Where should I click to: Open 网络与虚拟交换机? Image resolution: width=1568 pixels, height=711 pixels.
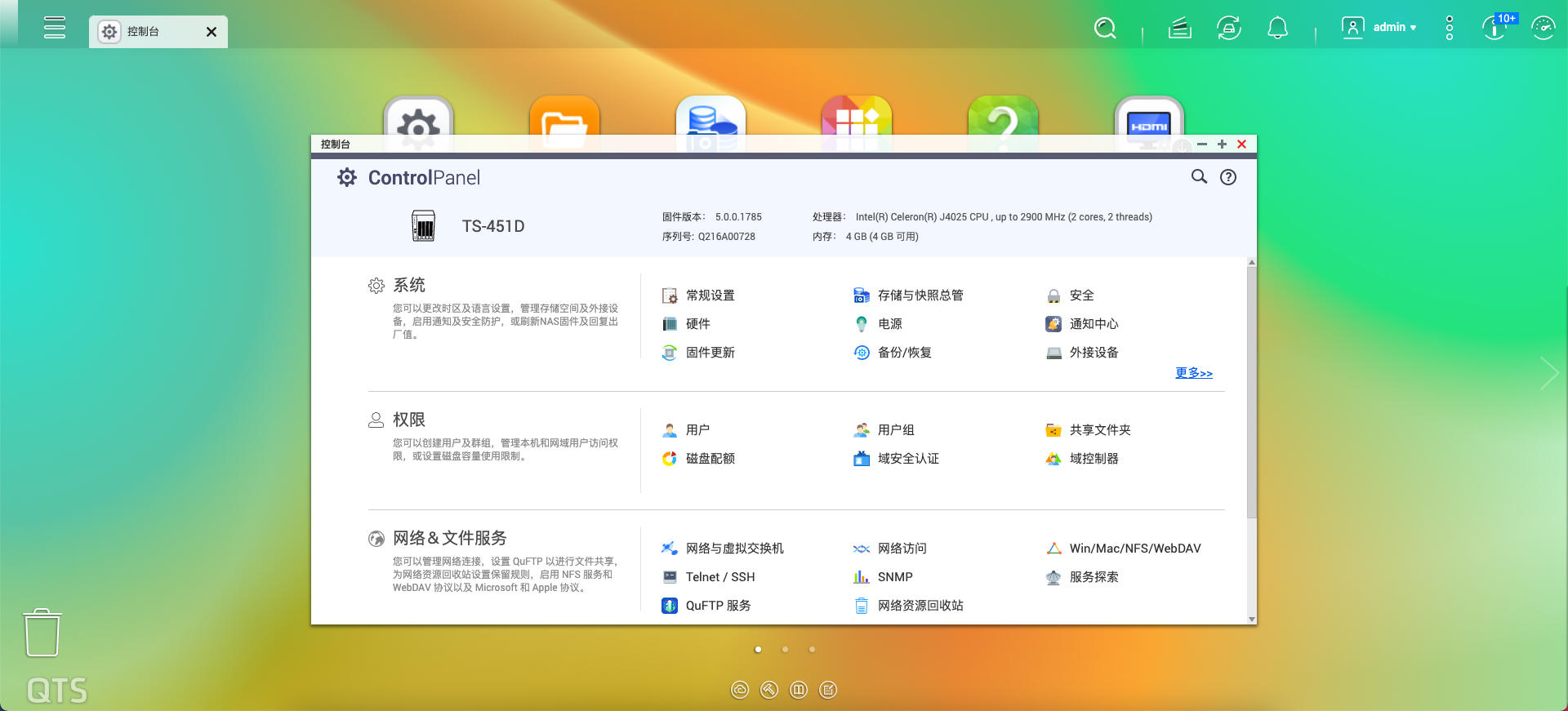pyautogui.click(x=723, y=549)
